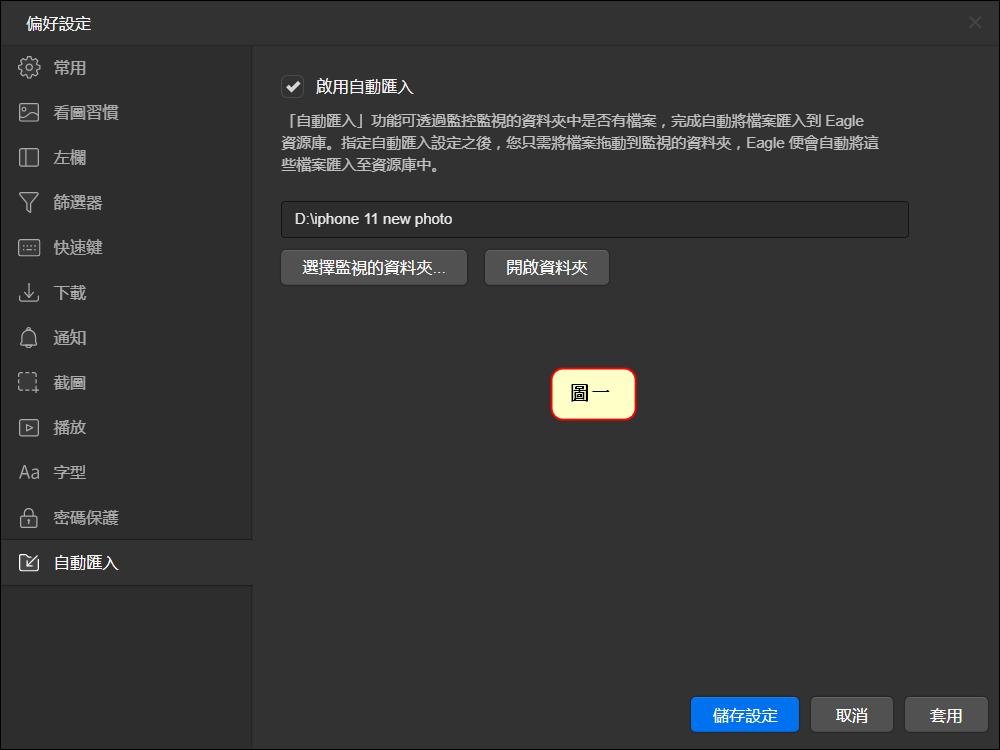Disable the 啟用自動匯入 checkbox
The height and width of the screenshot is (750, 1000).
pyautogui.click(x=292, y=86)
